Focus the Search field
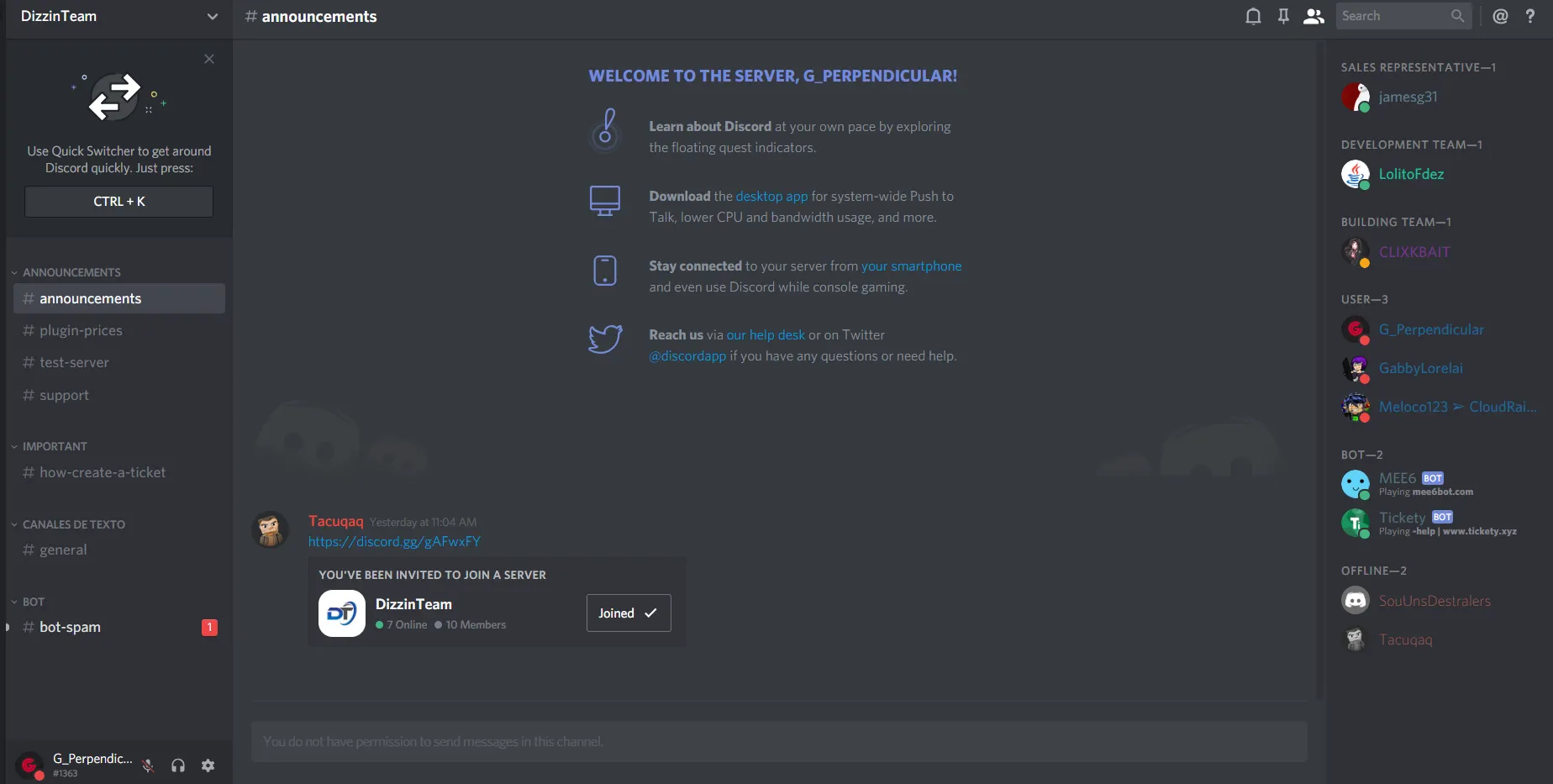The image size is (1553, 784). pos(1403,16)
